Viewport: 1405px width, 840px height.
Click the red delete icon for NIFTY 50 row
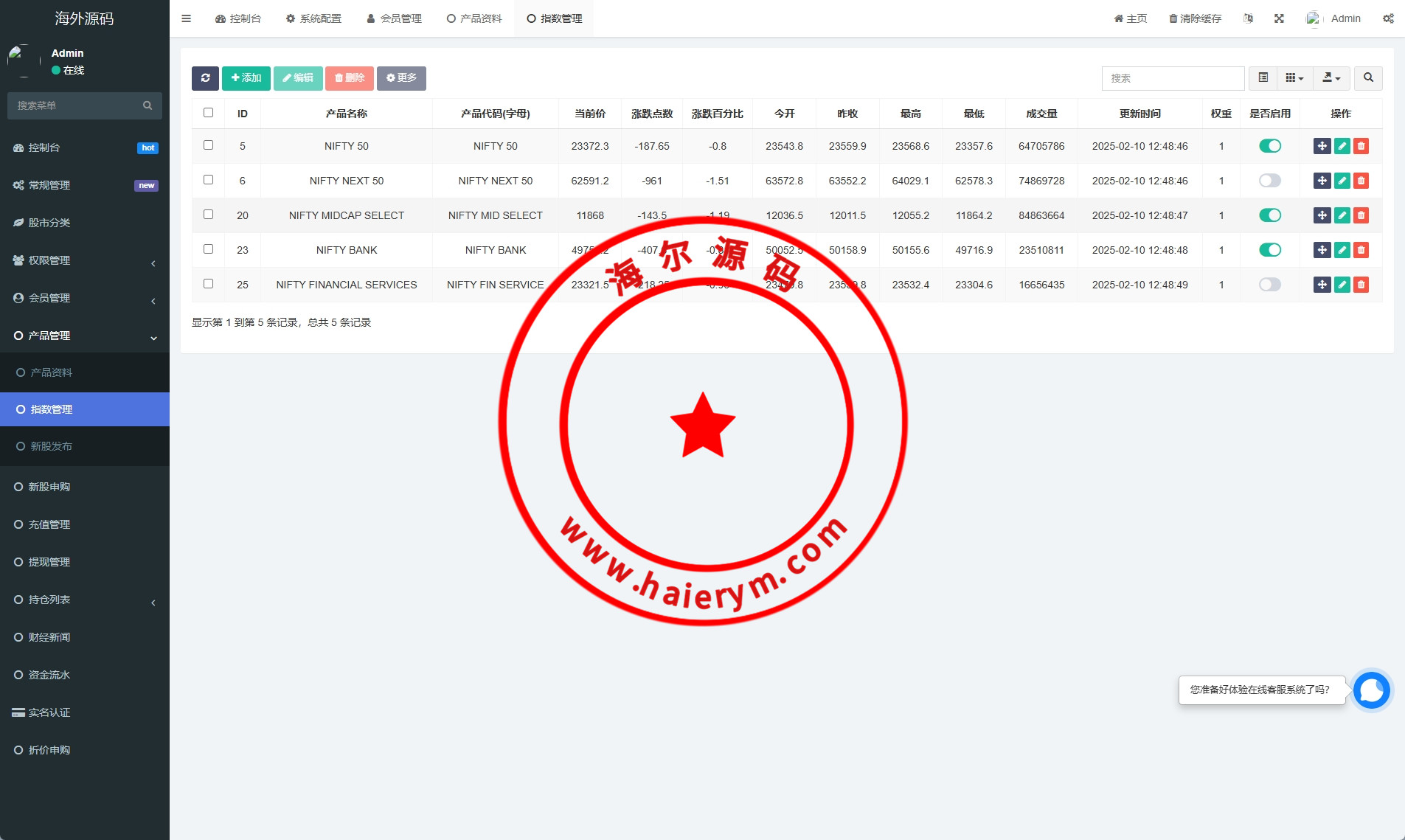[1361, 146]
